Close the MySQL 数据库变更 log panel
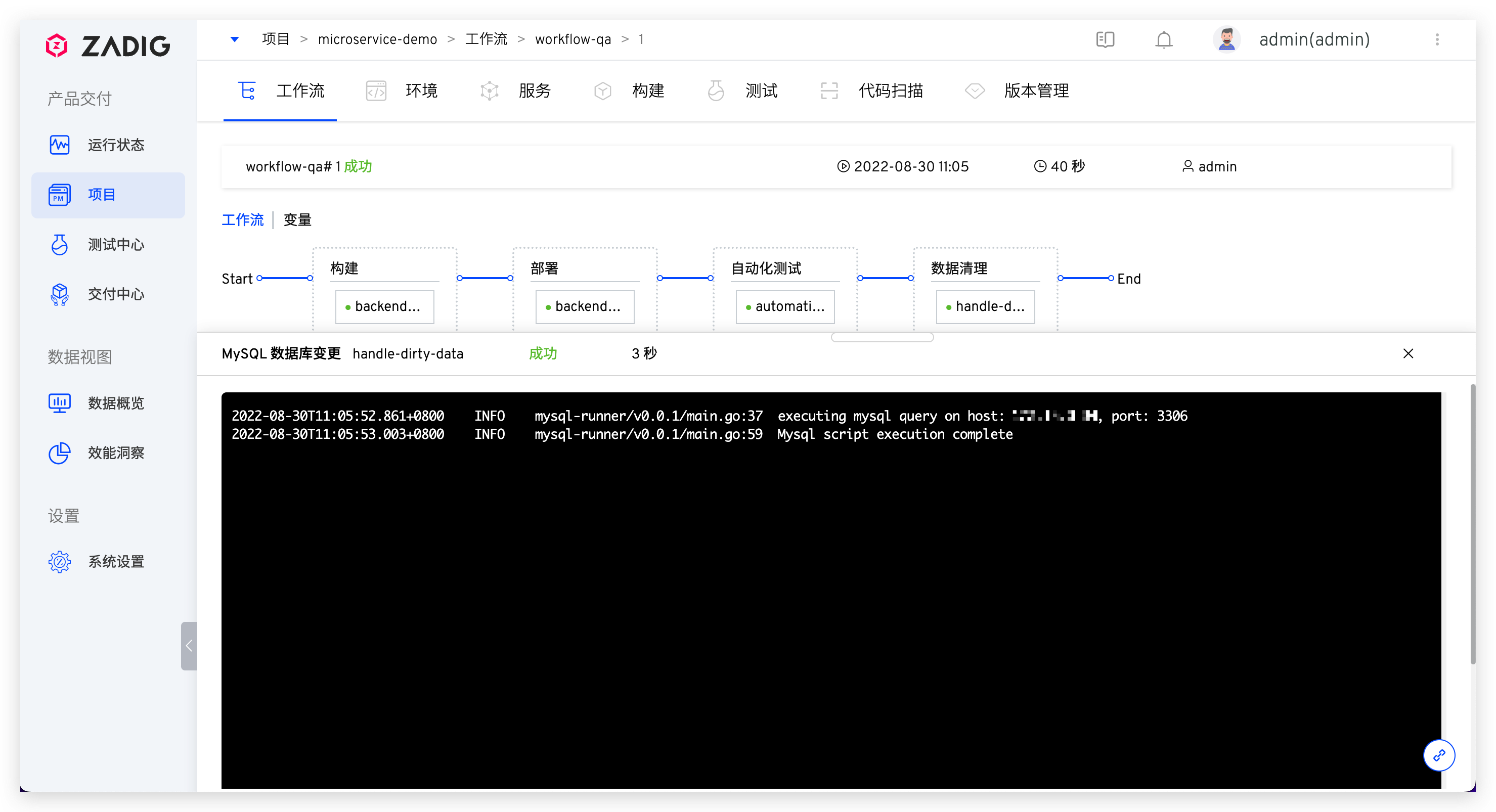This screenshot has height=812, width=1496. point(1407,353)
